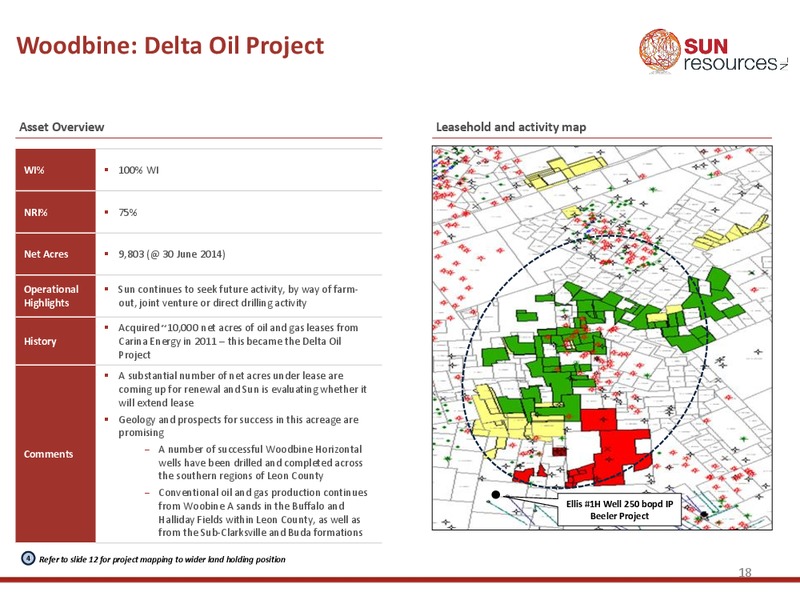Click the 'Geology and prospects for success' bullet
800x600 pixels.
point(238,426)
